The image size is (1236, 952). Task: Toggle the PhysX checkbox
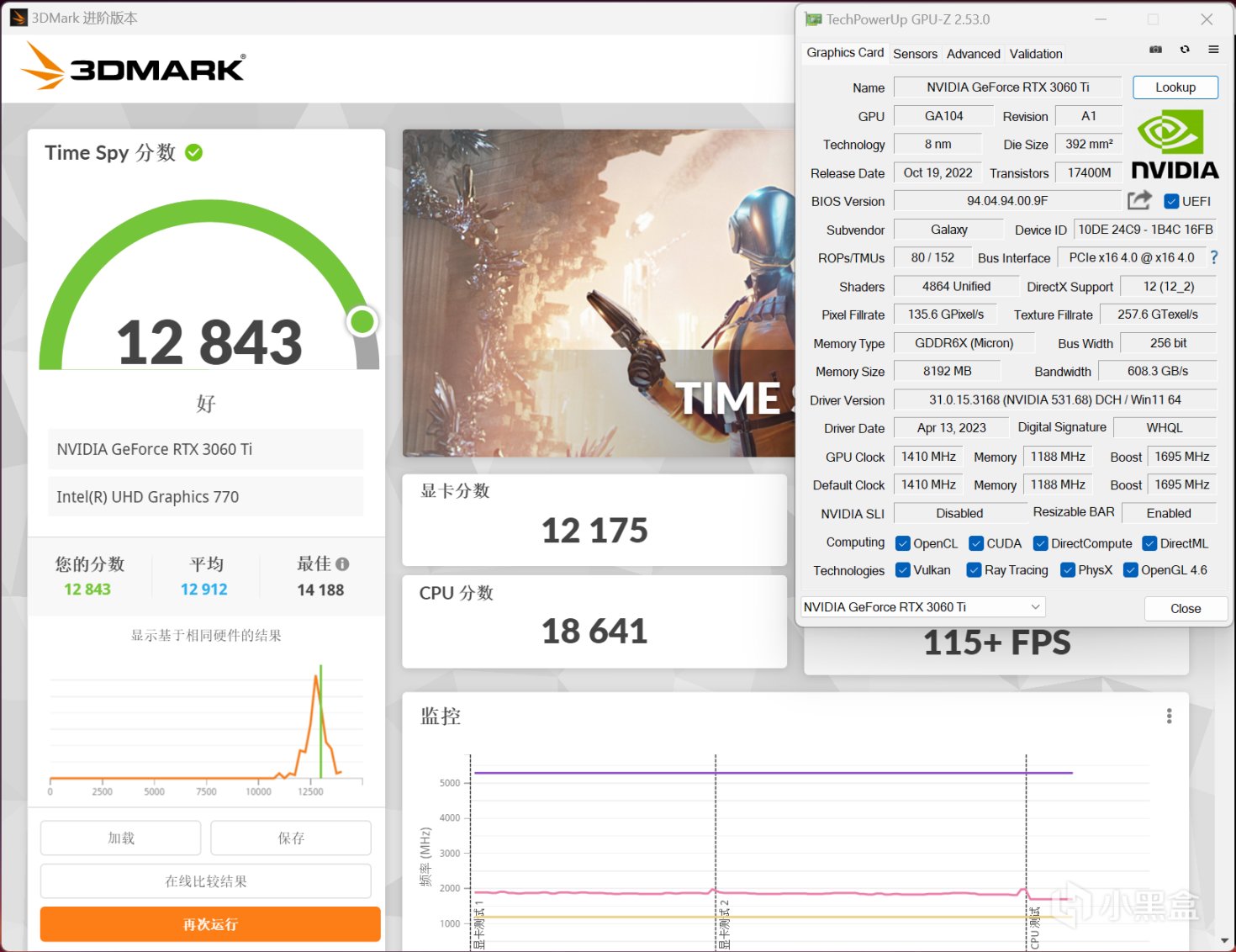[1068, 570]
